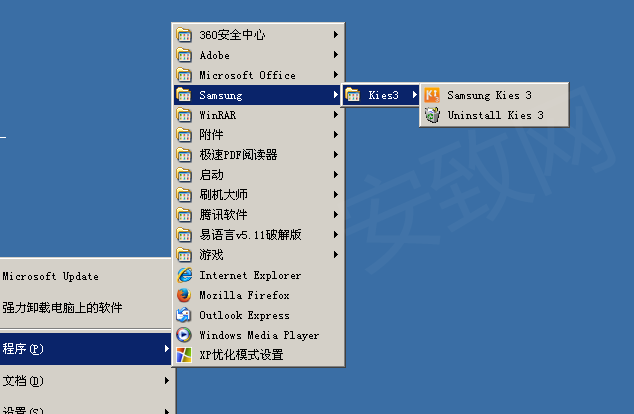This screenshot has width=634, height=414.
Task: Click the Uninstall Kies 3 icon
Action: point(432,115)
